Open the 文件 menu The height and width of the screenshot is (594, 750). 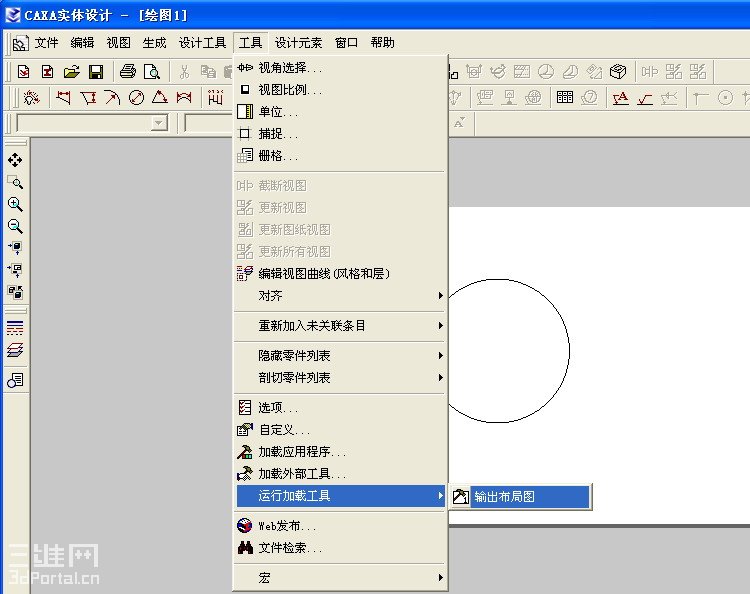(46, 43)
